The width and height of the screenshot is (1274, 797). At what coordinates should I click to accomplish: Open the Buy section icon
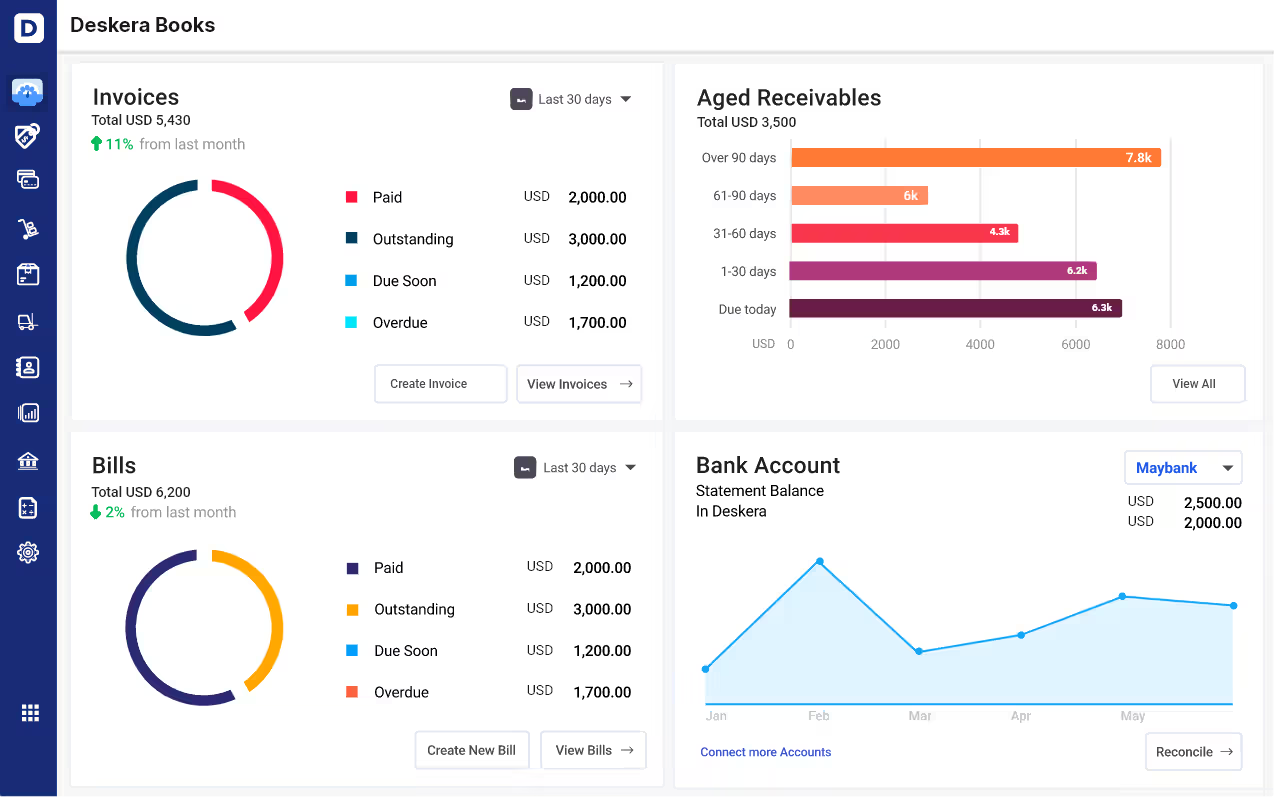[x=28, y=180]
